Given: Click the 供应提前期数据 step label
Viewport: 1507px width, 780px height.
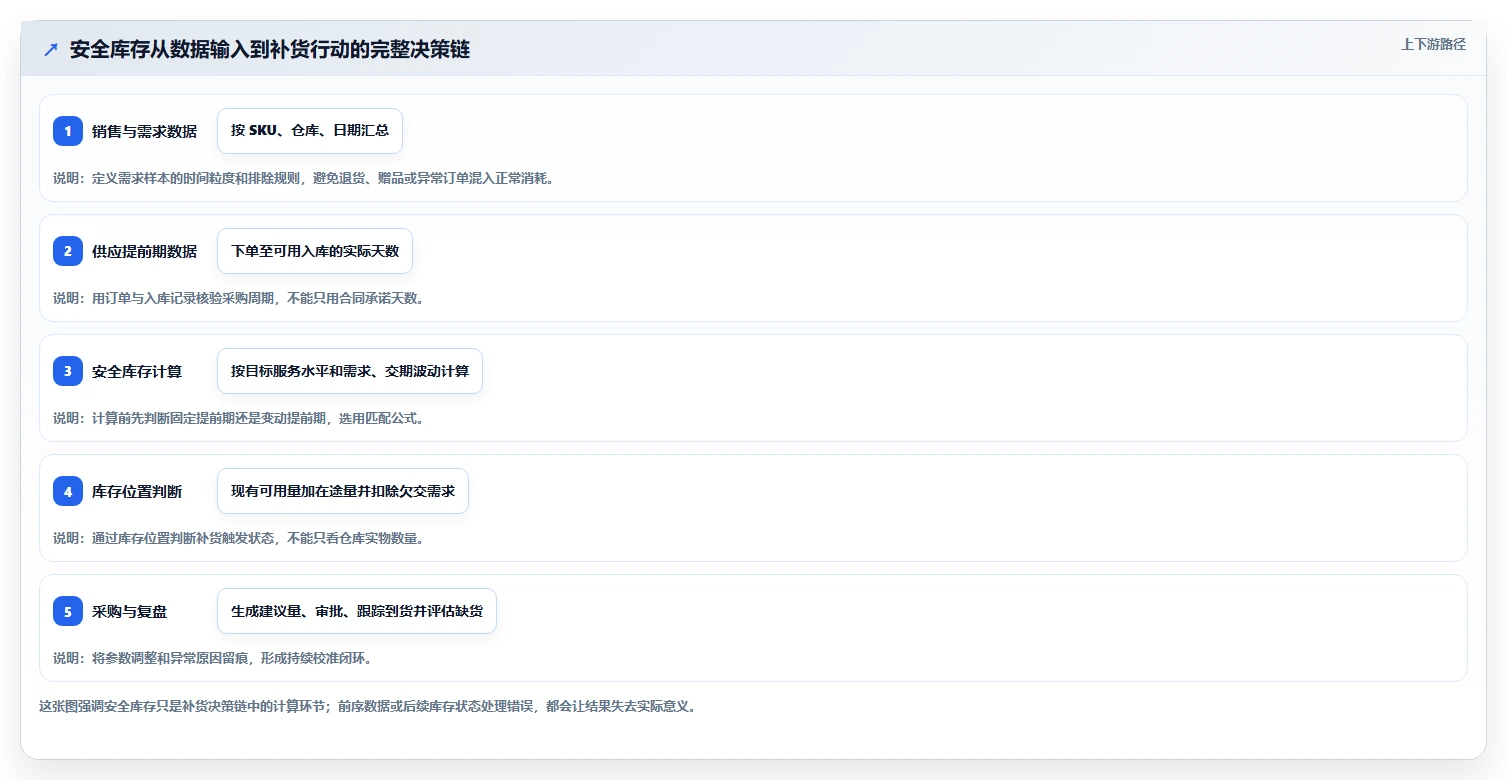Looking at the screenshot, I should tap(144, 251).
